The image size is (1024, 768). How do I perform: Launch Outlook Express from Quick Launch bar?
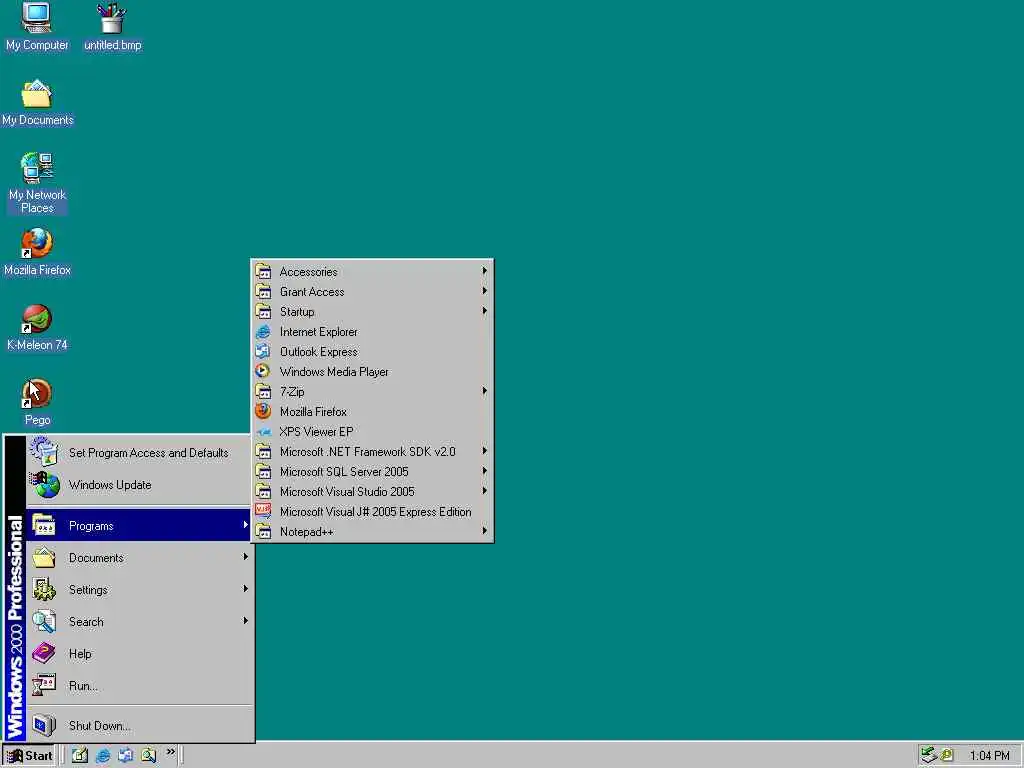125,756
